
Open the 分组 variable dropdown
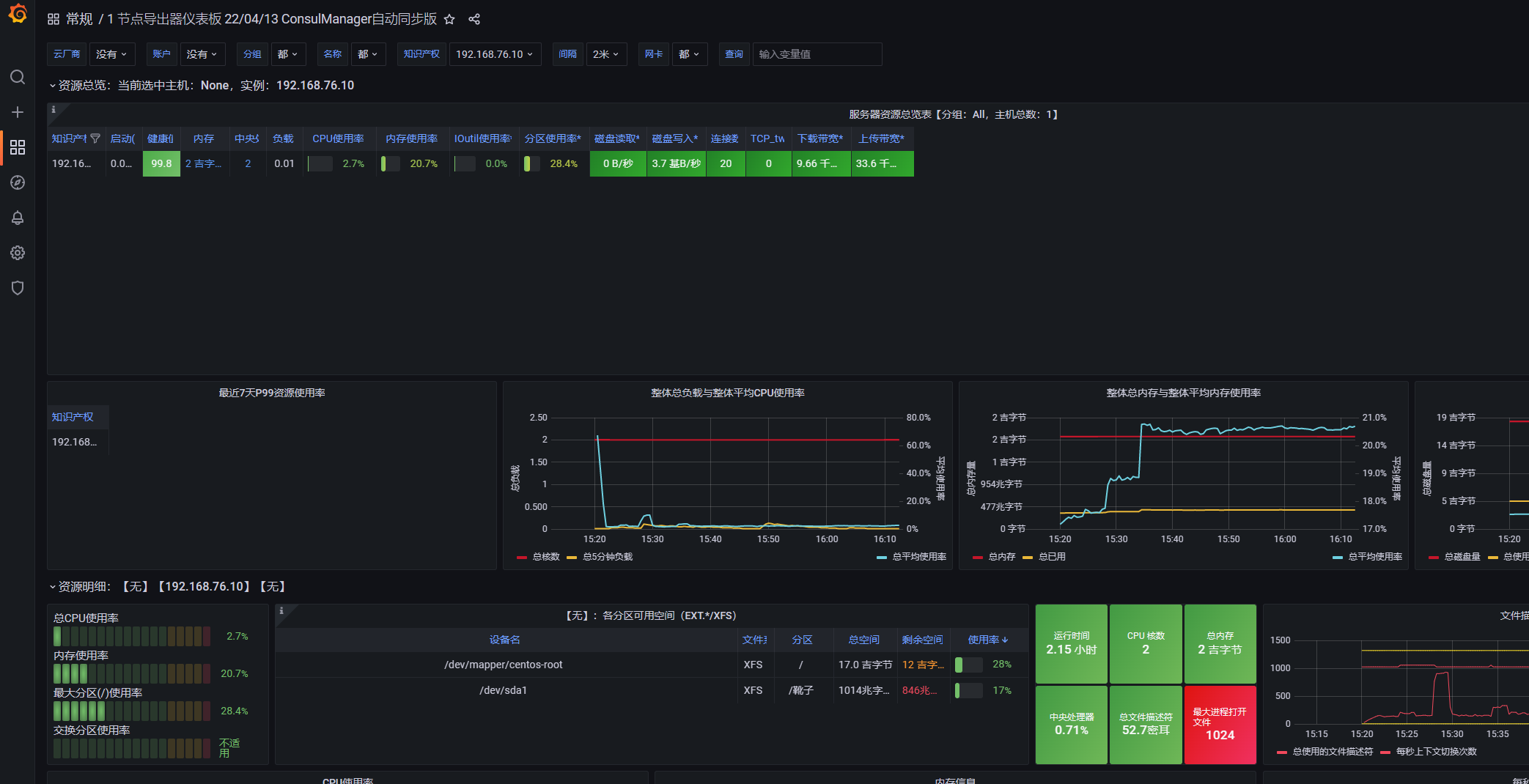point(289,54)
